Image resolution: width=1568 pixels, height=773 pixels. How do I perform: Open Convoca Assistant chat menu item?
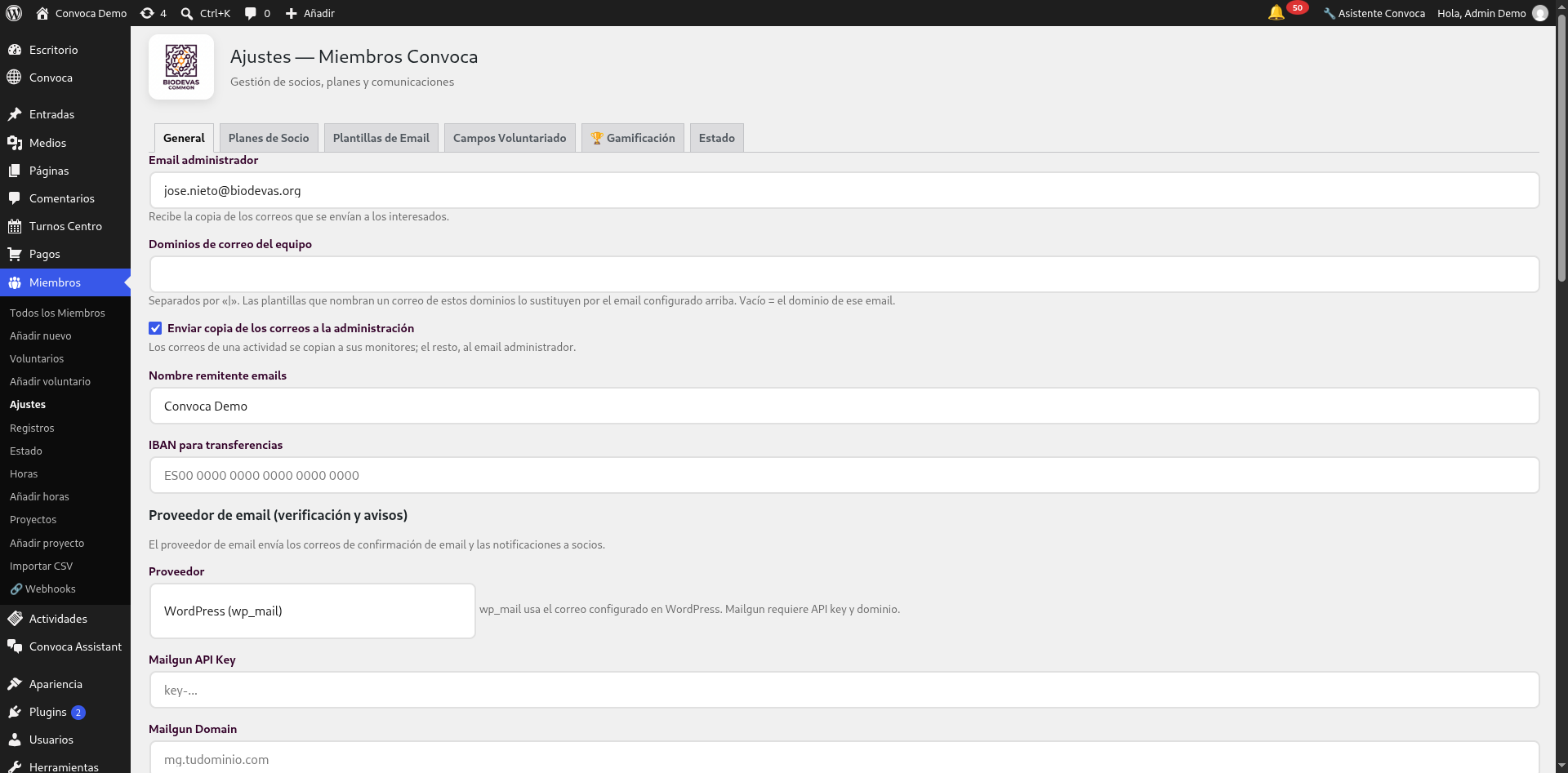point(65,646)
